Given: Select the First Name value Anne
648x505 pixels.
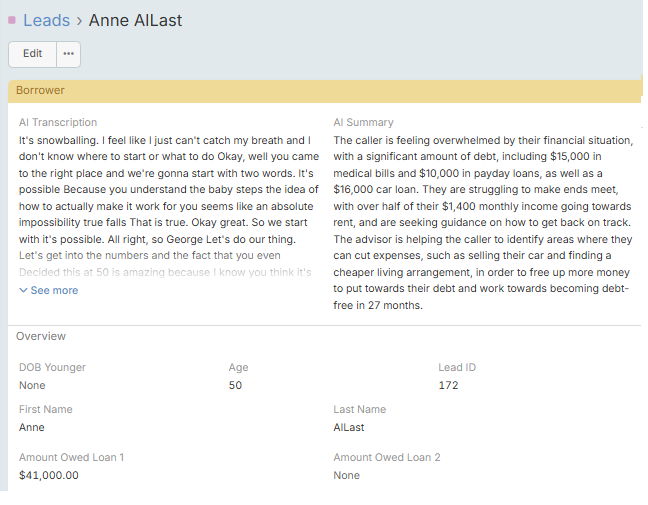Looking at the screenshot, I should 32,428.
